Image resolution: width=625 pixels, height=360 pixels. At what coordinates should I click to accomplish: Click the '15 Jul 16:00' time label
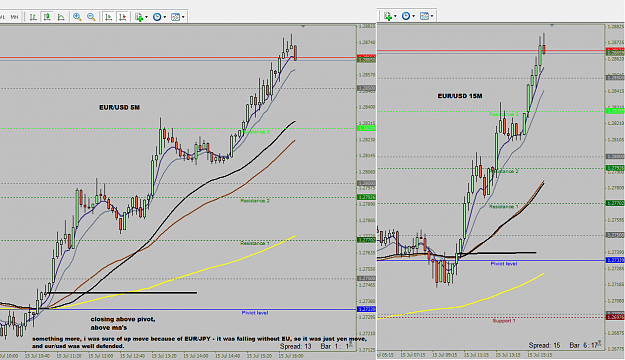(x=291, y=356)
